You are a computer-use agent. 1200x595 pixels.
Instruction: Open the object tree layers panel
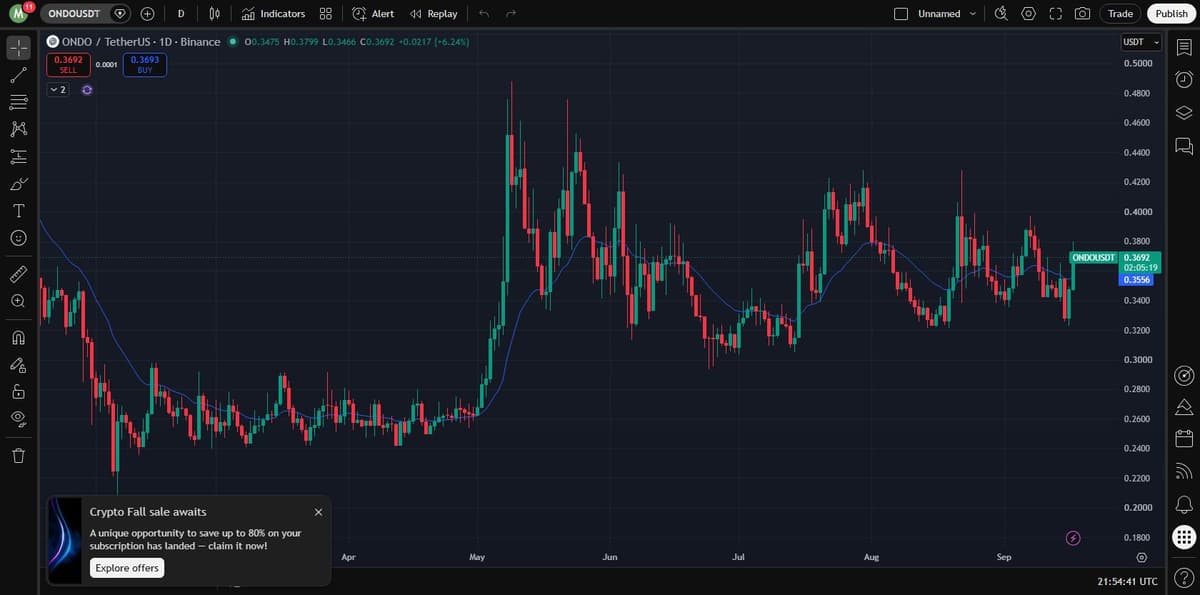(x=1184, y=113)
